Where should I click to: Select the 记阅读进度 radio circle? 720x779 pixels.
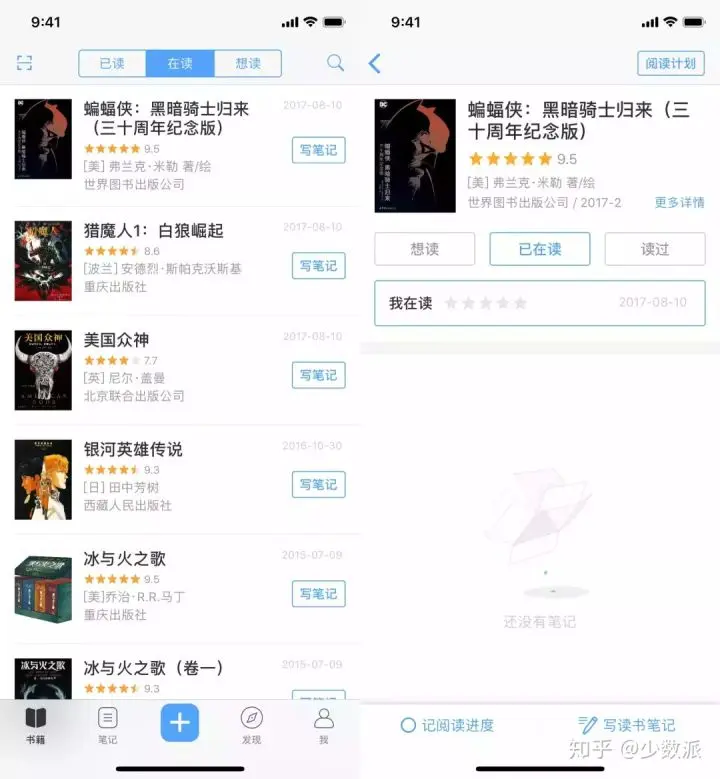408,725
